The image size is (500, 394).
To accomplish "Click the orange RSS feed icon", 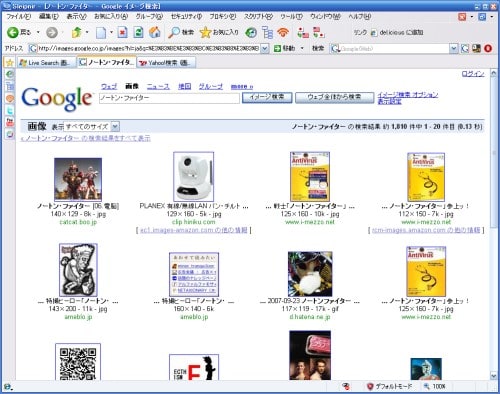I will pos(283,32).
